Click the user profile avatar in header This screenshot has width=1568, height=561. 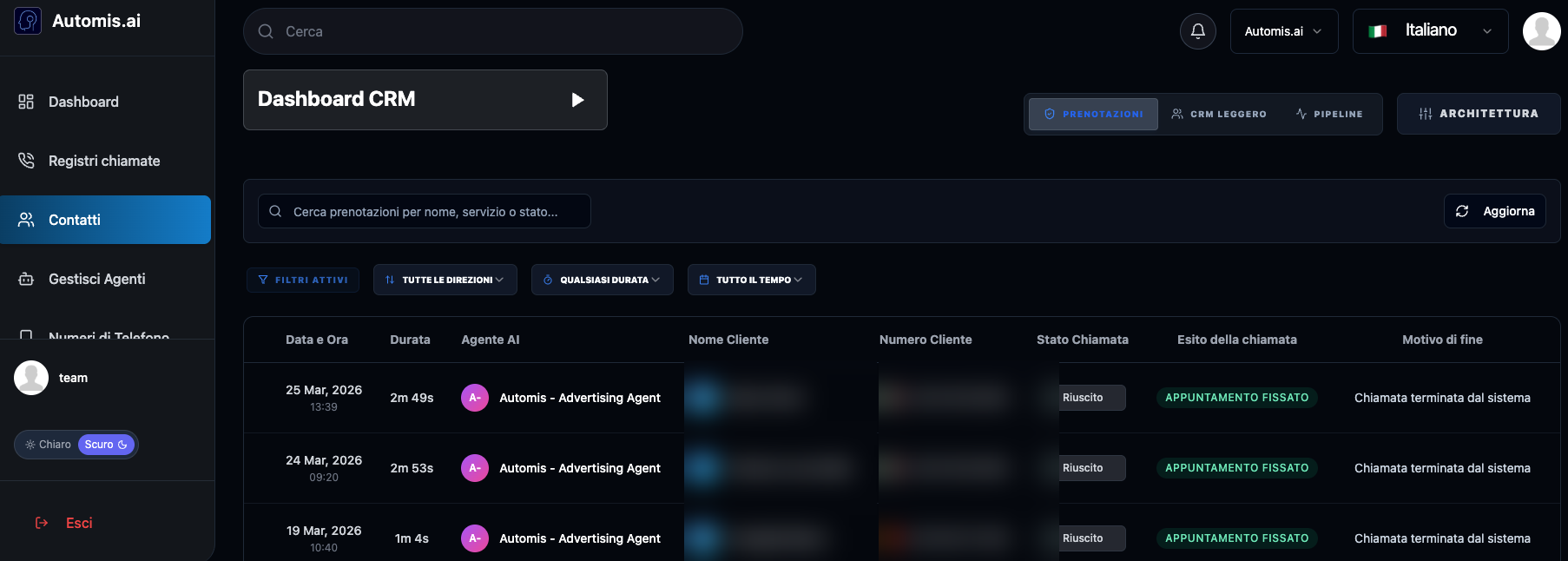(1542, 31)
